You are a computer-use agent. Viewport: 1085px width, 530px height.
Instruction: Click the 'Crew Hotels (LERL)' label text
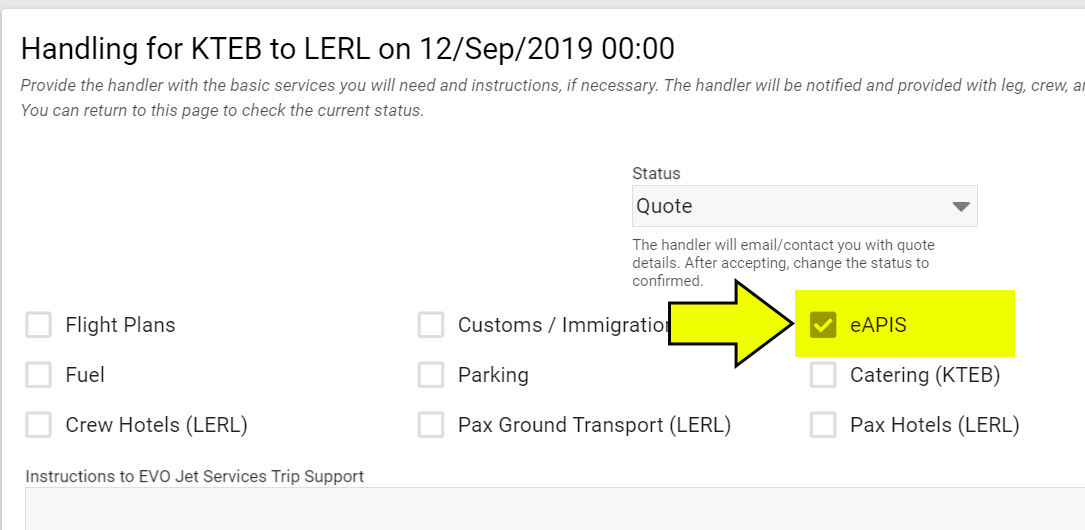(156, 425)
